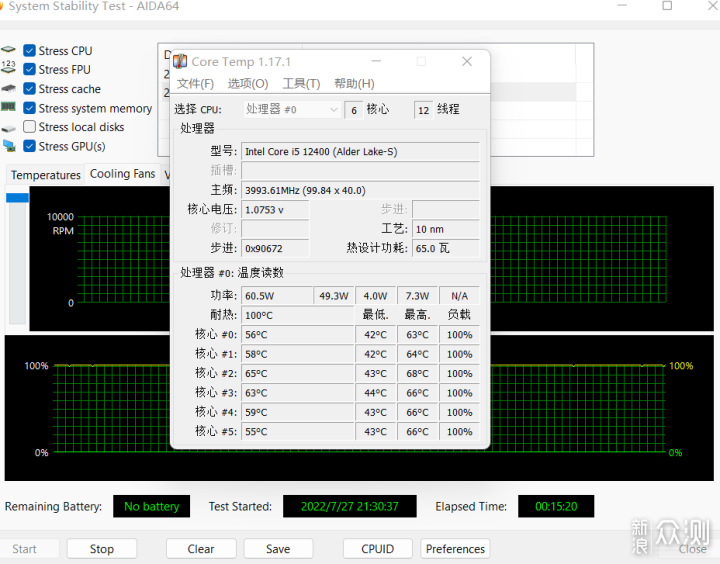Screen dimensions: 720x564
Task: Click the disabled Start button
Action: (24, 549)
